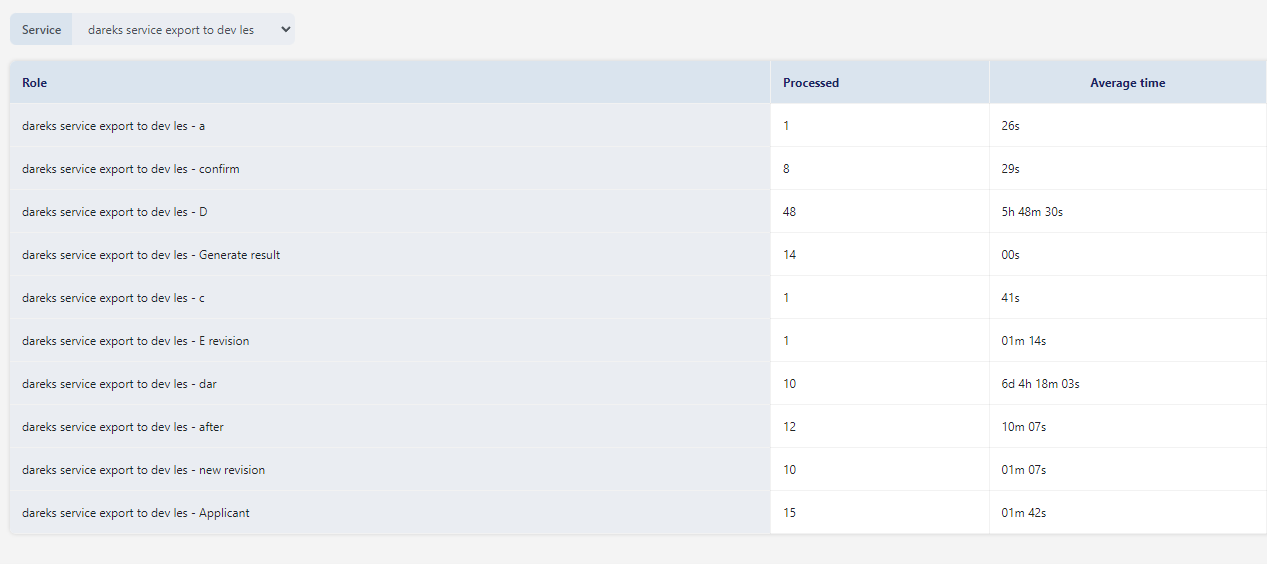Select the '- after' role row
1267x564 pixels.
(x=638, y=427)
